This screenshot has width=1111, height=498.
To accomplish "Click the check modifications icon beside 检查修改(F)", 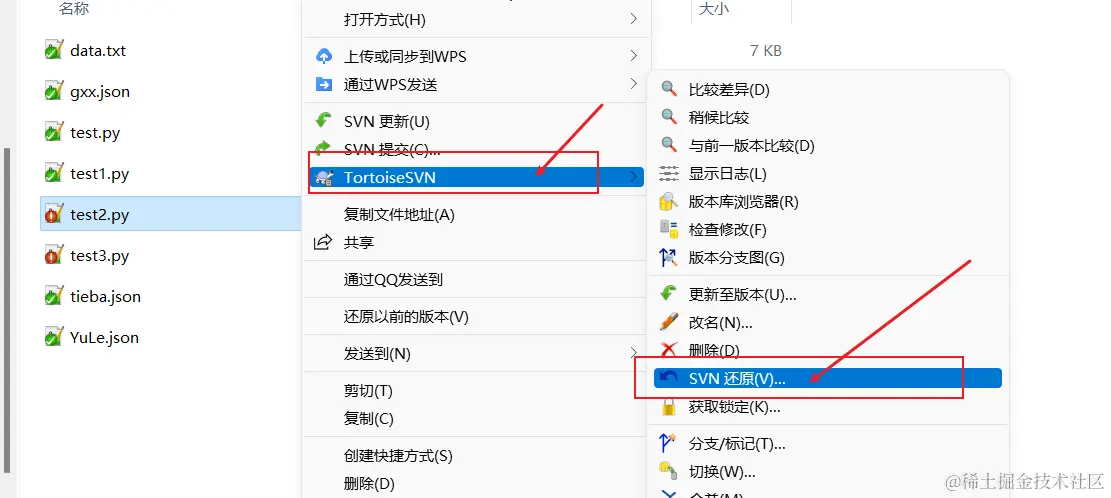I will point(669,230).
